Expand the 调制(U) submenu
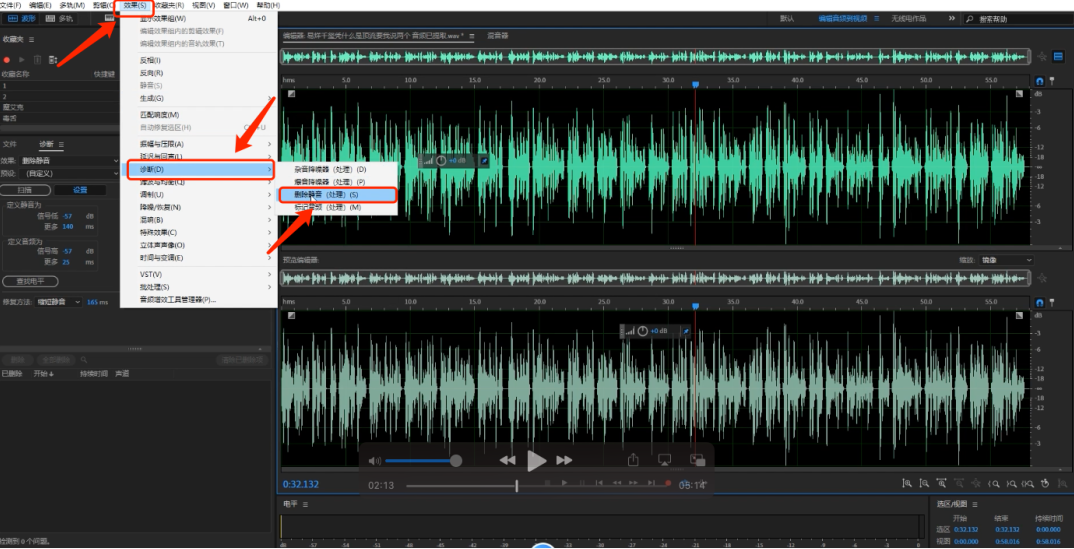1074x549 pixels. [199, 194]
